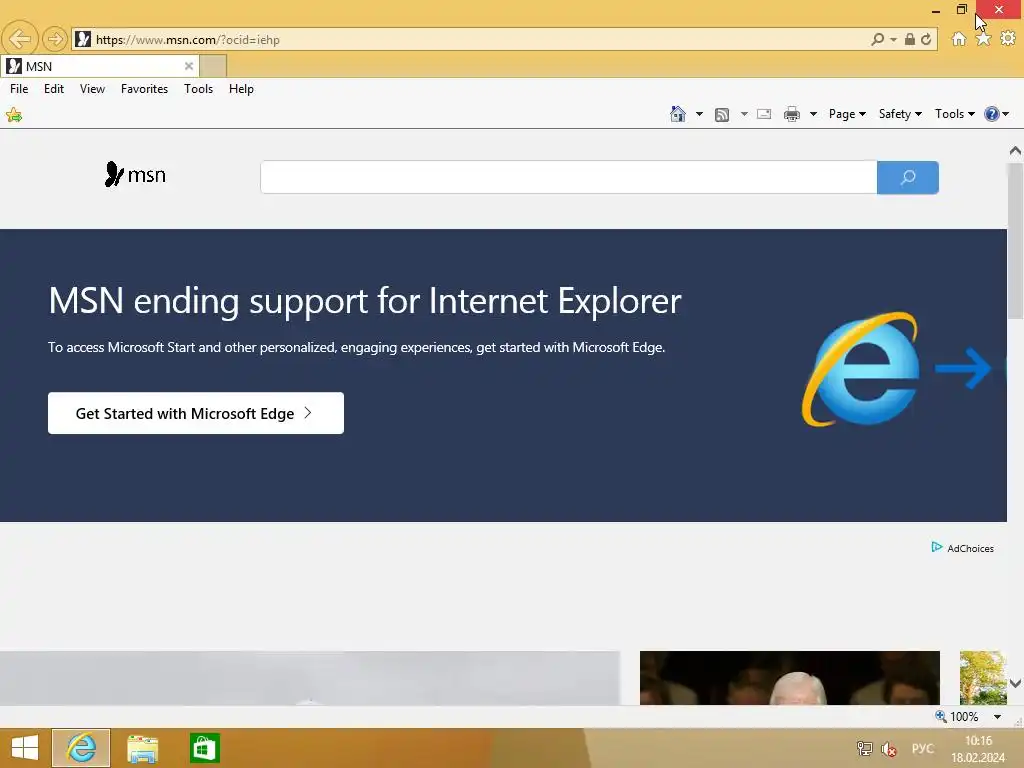Open the Tools dropdown in command bar
The image size is (1024, 768).
tap(955, 114)
